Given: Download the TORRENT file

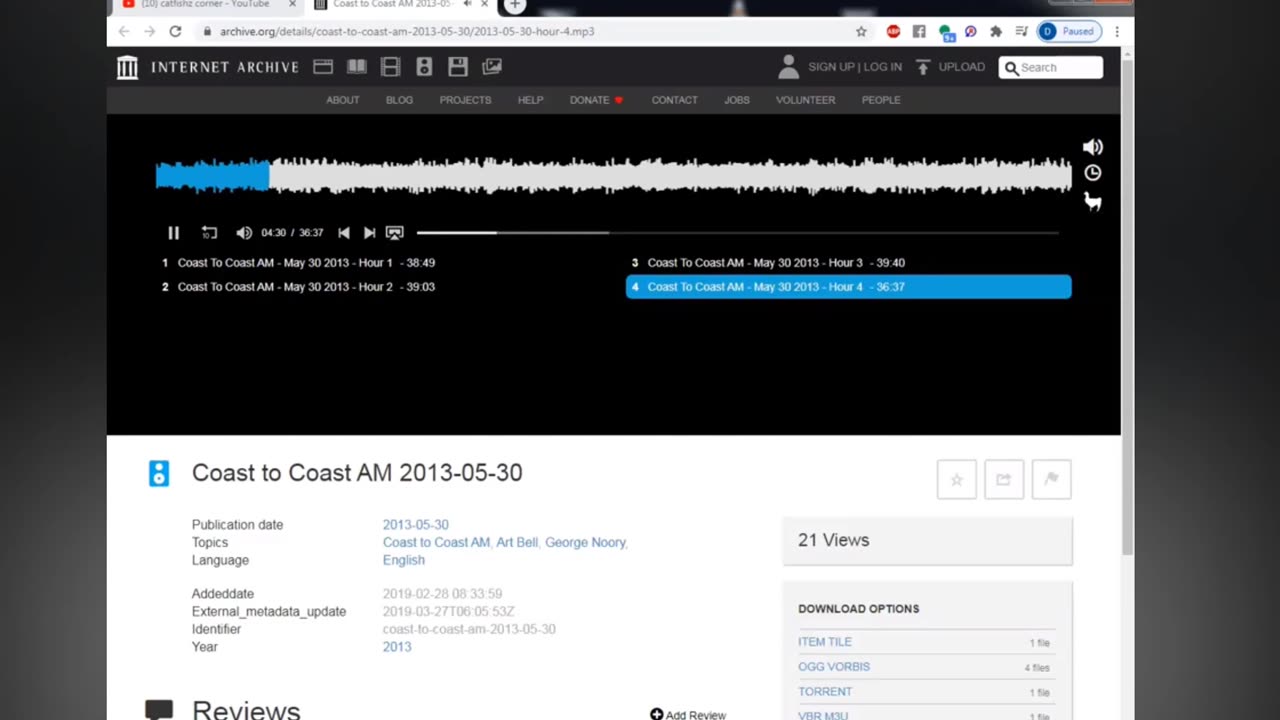Looking at the screenshot, I should (x=825, y=692).
